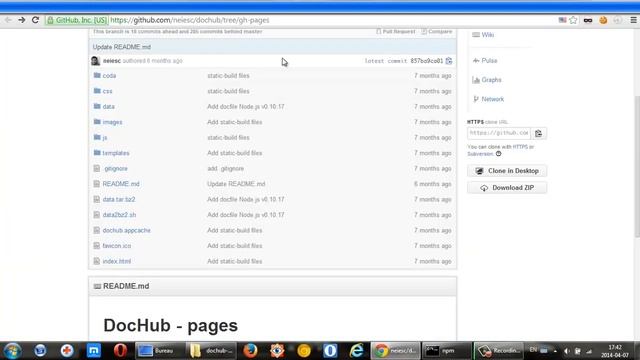Screen dimensions: 640x360
Task: Click the EN language indicator
Action: click(x=533, y=350)
